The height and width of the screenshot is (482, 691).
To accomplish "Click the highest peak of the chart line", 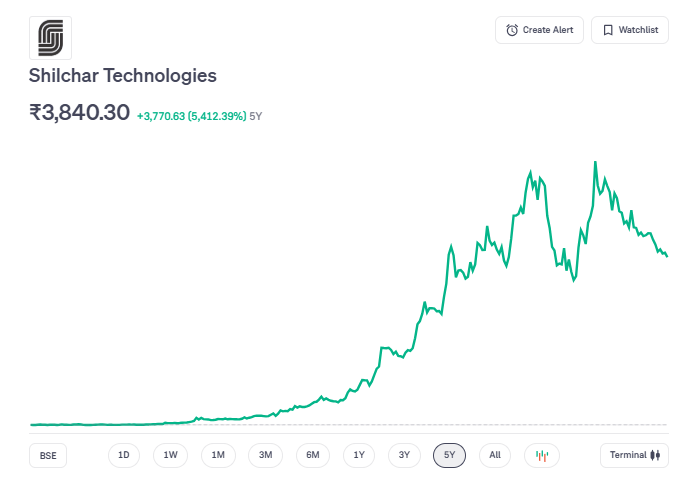I will coord(596,162).
